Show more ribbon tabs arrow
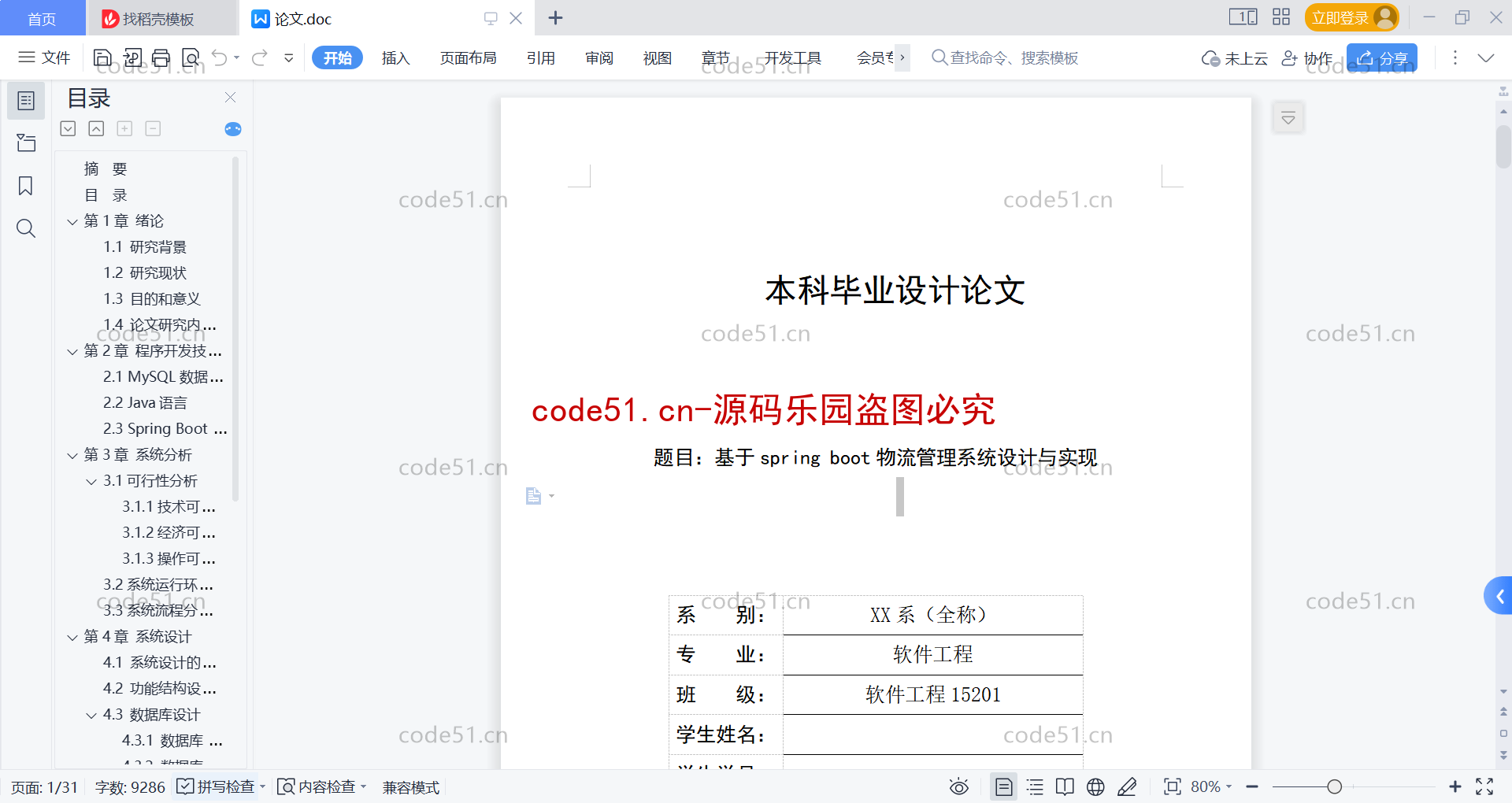The width and height of the screenshot is (1512, 803). 902,57
